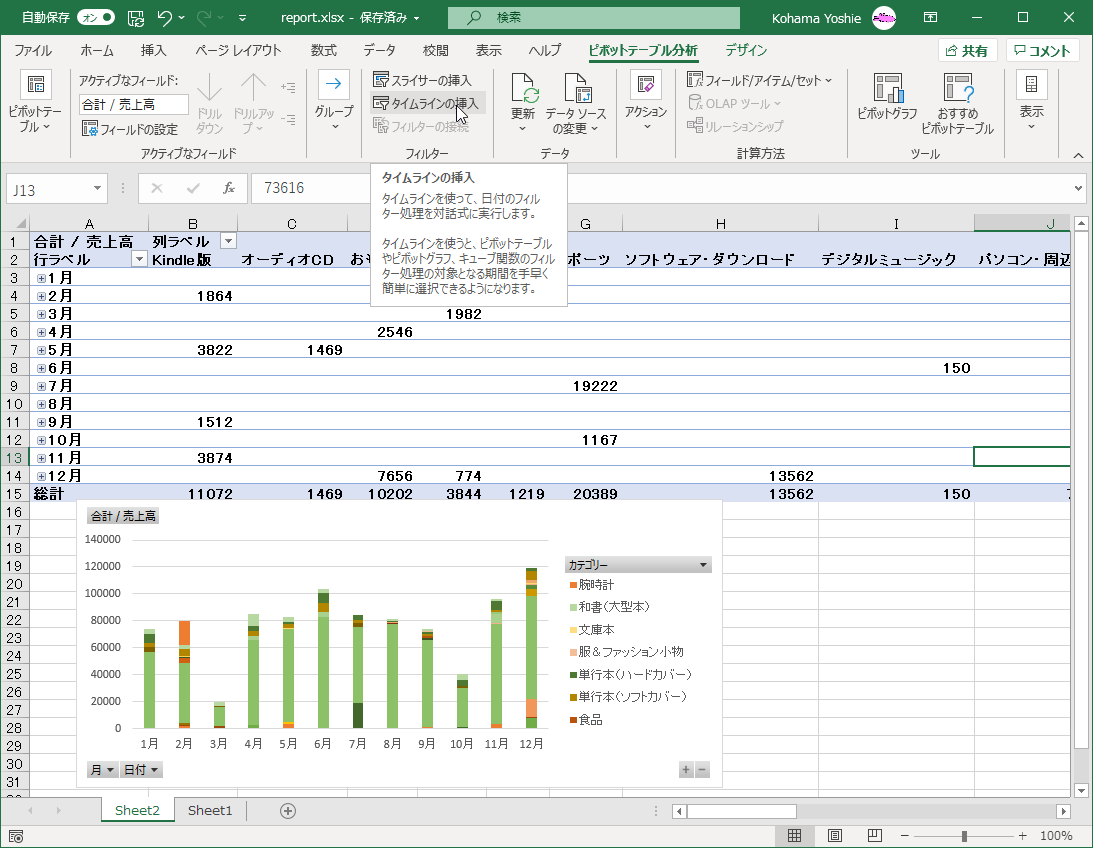Click Insert Timeline (タイムラインの挿入)
Screen dimensions: 1093x848
click(x=426, y=103)
